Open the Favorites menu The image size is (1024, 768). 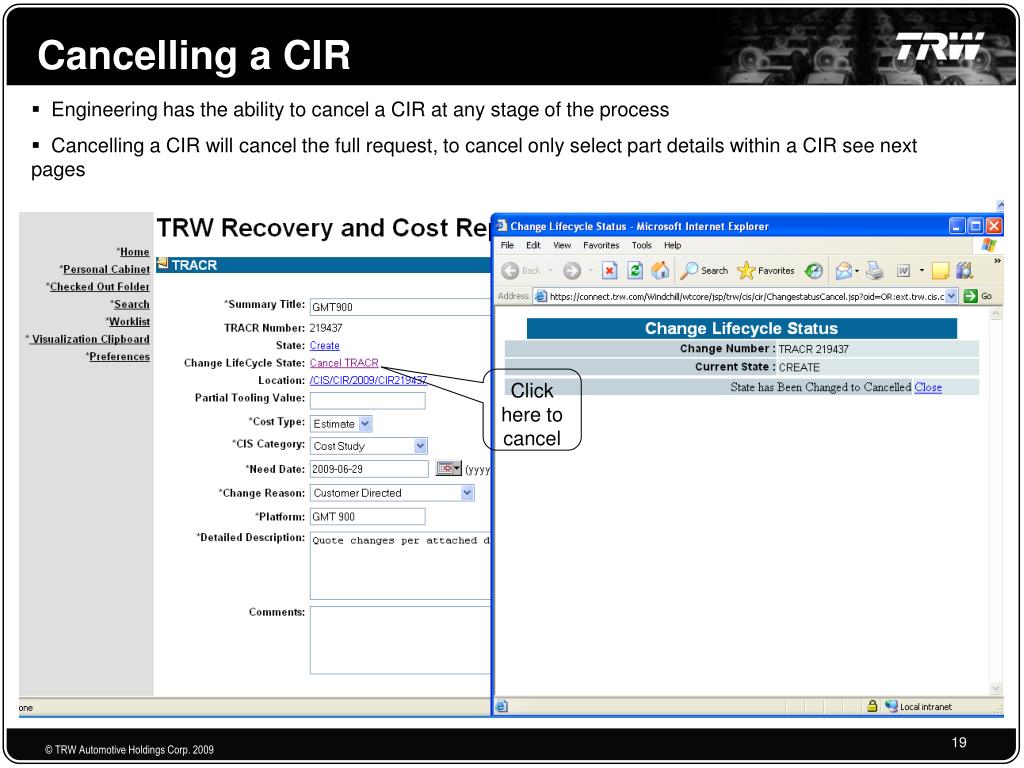[x=601, y=246]
